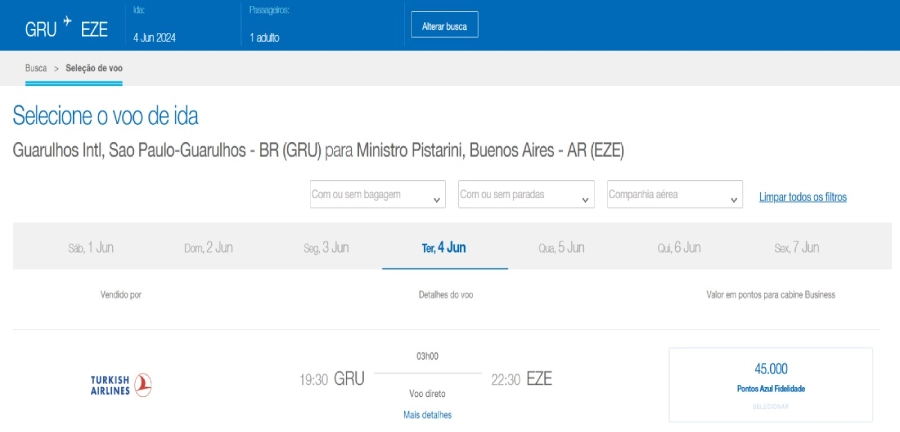Go to Qui, 6 Jun date tab
The width and height of the screenshot is (900, 432).
point(679,248)
